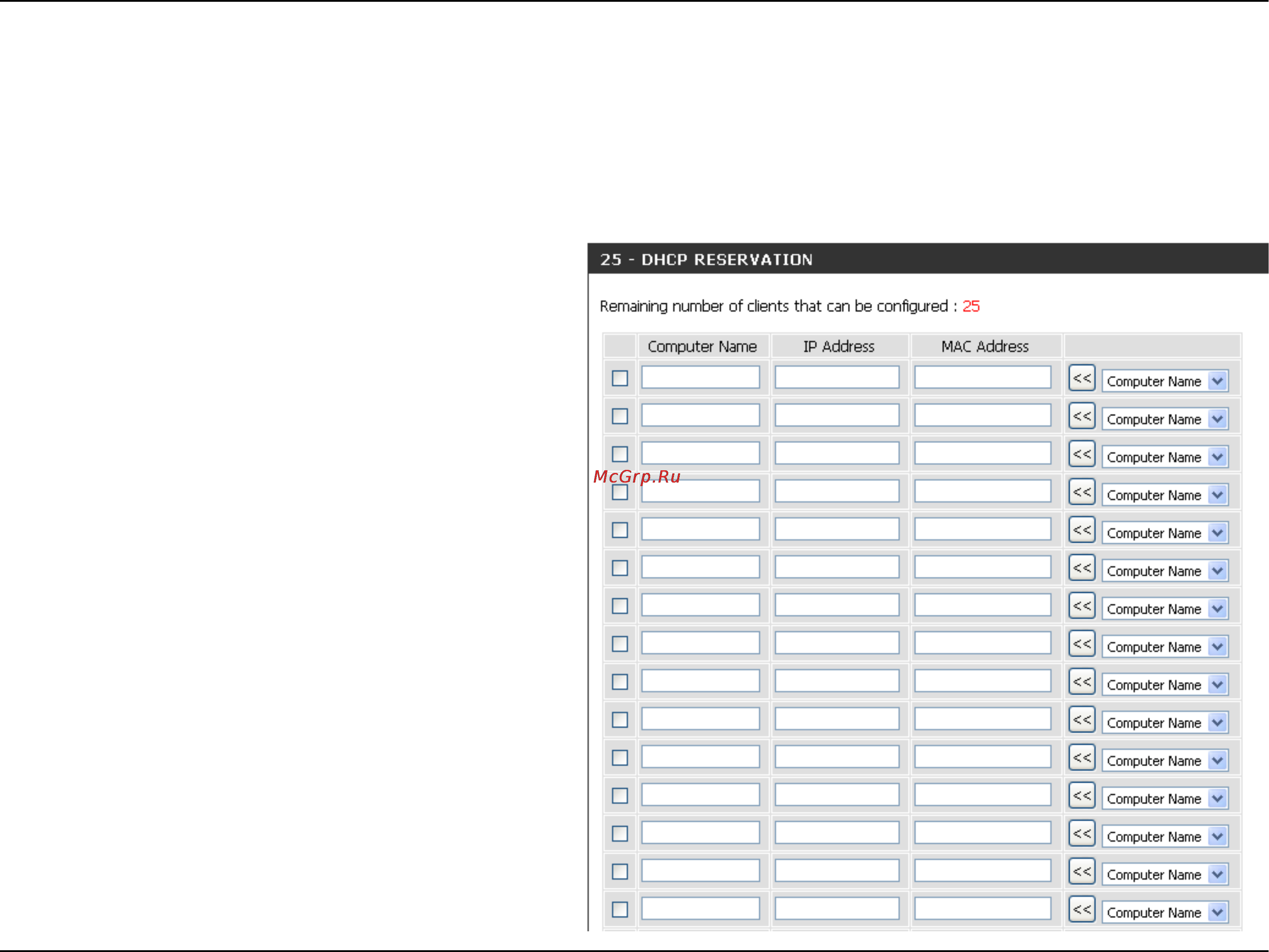Expand the thirteenth row's Computer Name dropdown
The height and width of the screenshot is (952, 1269).
point(1165,836)
